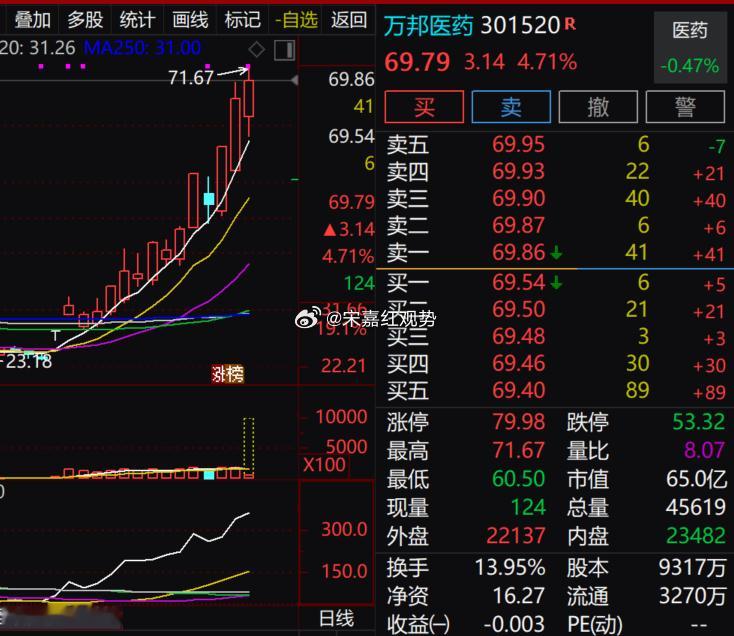This screenshot has height=636, width=734.
Task: Select 卖三 price 69.90
Action: pyautogui.click(x=518, y=198)
